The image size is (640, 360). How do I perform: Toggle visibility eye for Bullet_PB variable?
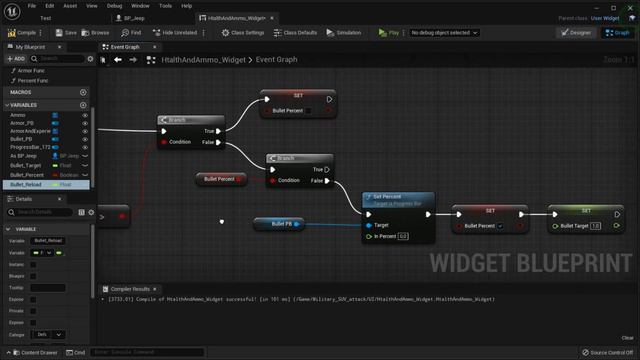pos(85,139)
